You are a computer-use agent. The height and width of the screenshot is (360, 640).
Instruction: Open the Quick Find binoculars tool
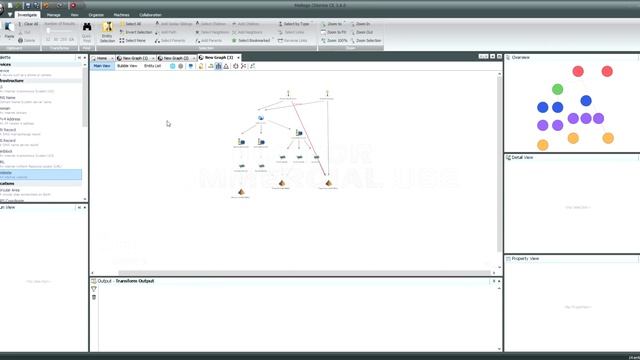pyautogui.click(x=87, y=32)
